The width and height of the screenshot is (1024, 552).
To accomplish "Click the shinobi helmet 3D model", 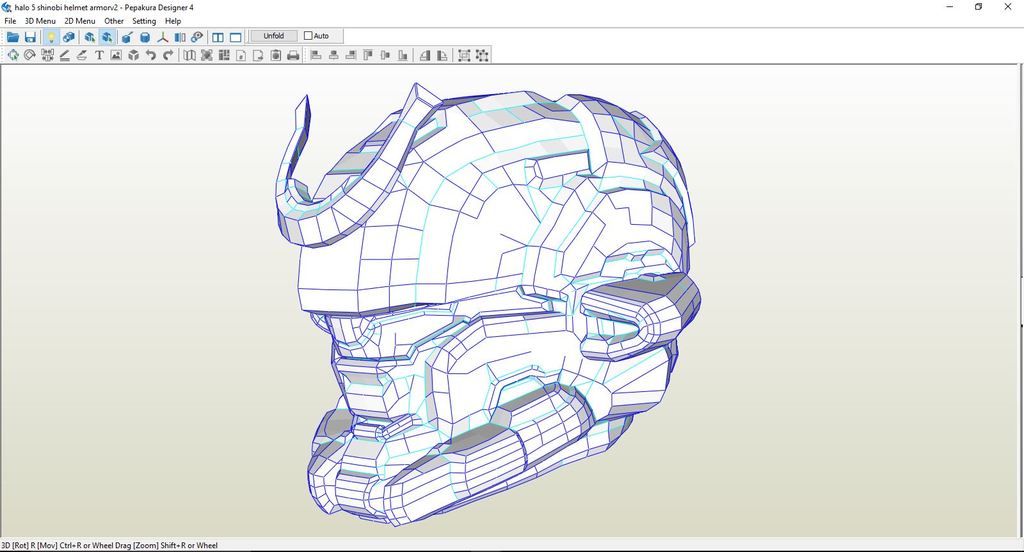I will click(x=487, y=304).
